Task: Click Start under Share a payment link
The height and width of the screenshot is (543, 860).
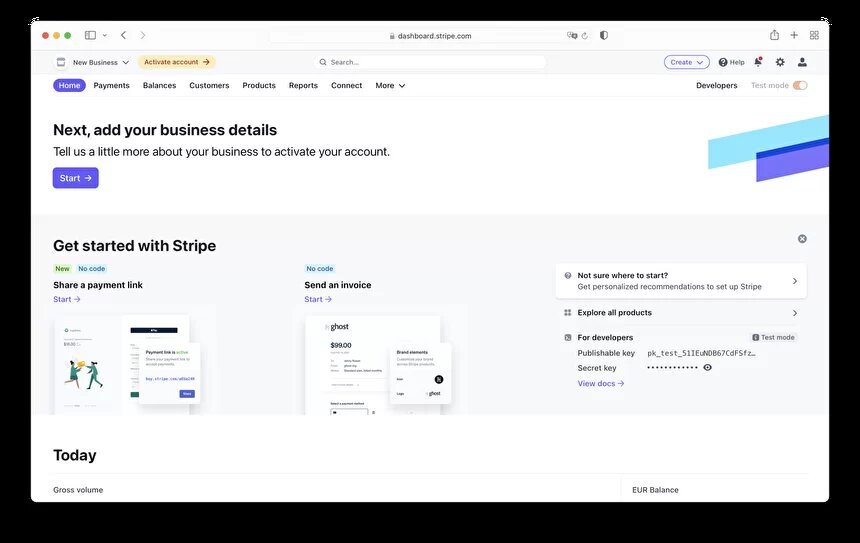Action: [67, 299]
